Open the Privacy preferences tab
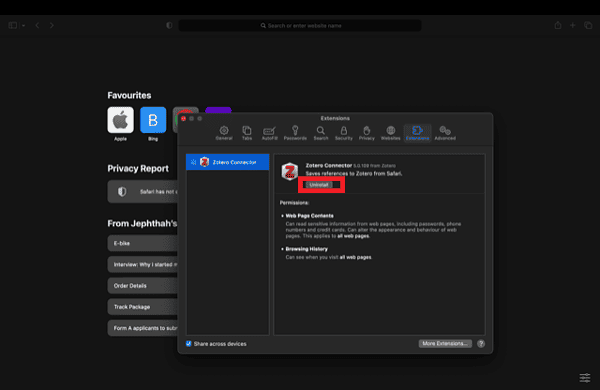 point(367,133)
